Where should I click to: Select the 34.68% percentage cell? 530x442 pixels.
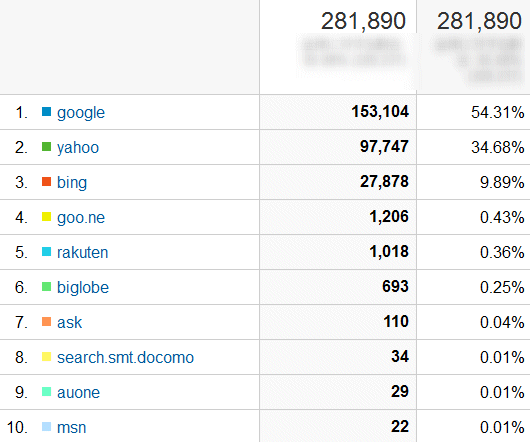pos(474,147)
